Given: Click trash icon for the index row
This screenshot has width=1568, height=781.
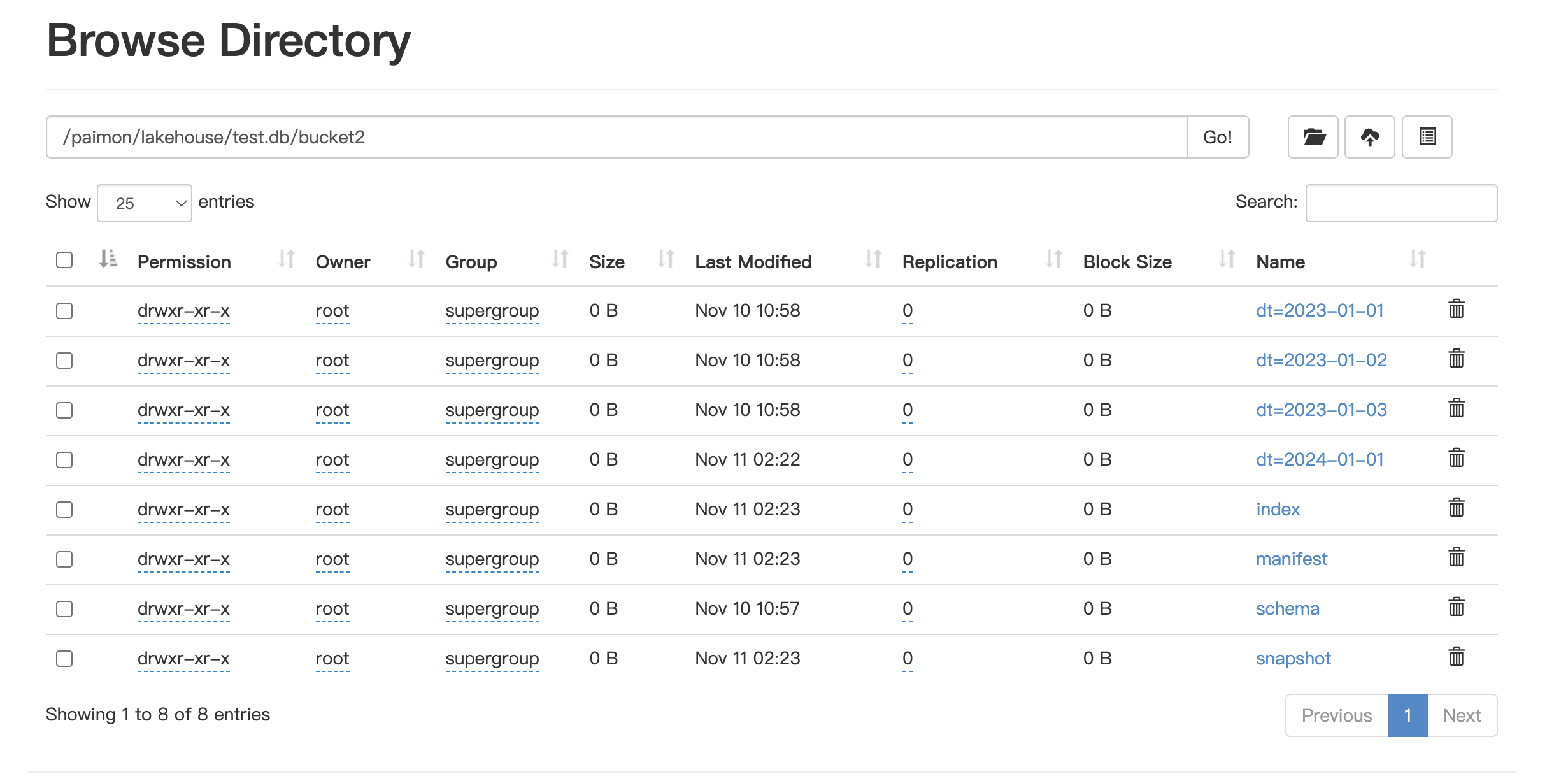Looking at the screenshot, I should [x=1456, y=508].
